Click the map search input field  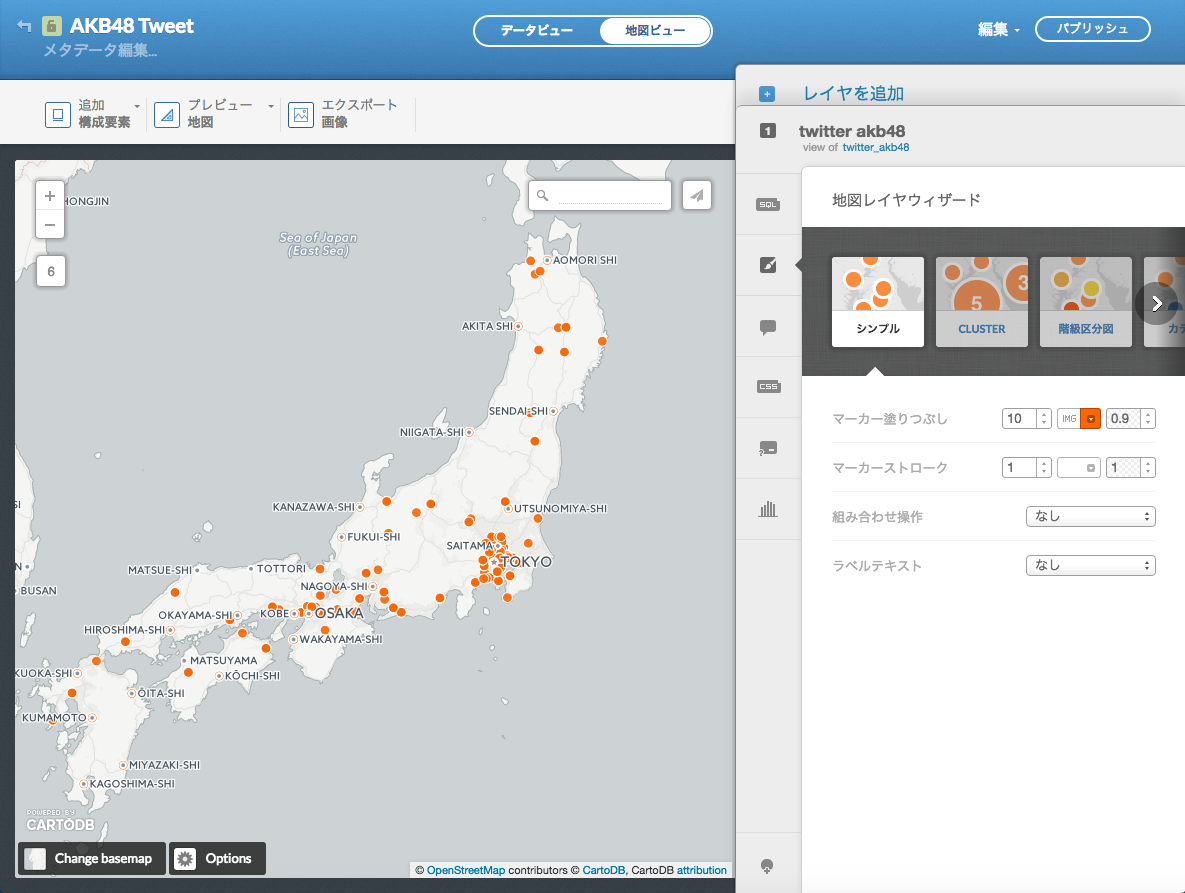click(611, 196)
